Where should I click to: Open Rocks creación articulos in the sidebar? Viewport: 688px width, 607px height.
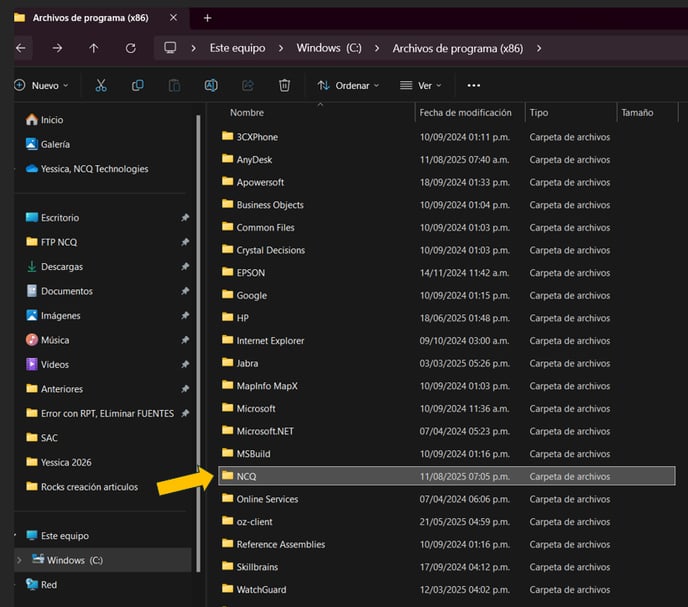pos(82,487)
